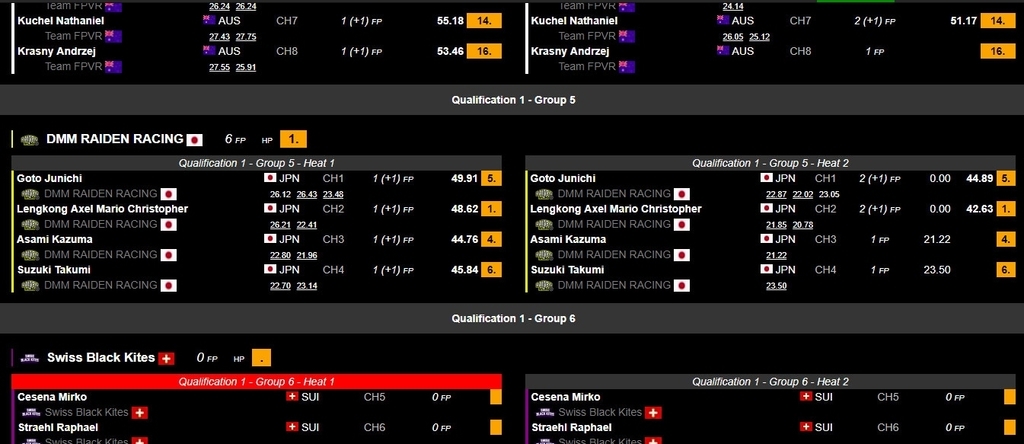Click the Japan flag next to JPN in Goto Junichi's Heat 1 row
Screen dimensions: 1024x444
[x=270, y=178]
